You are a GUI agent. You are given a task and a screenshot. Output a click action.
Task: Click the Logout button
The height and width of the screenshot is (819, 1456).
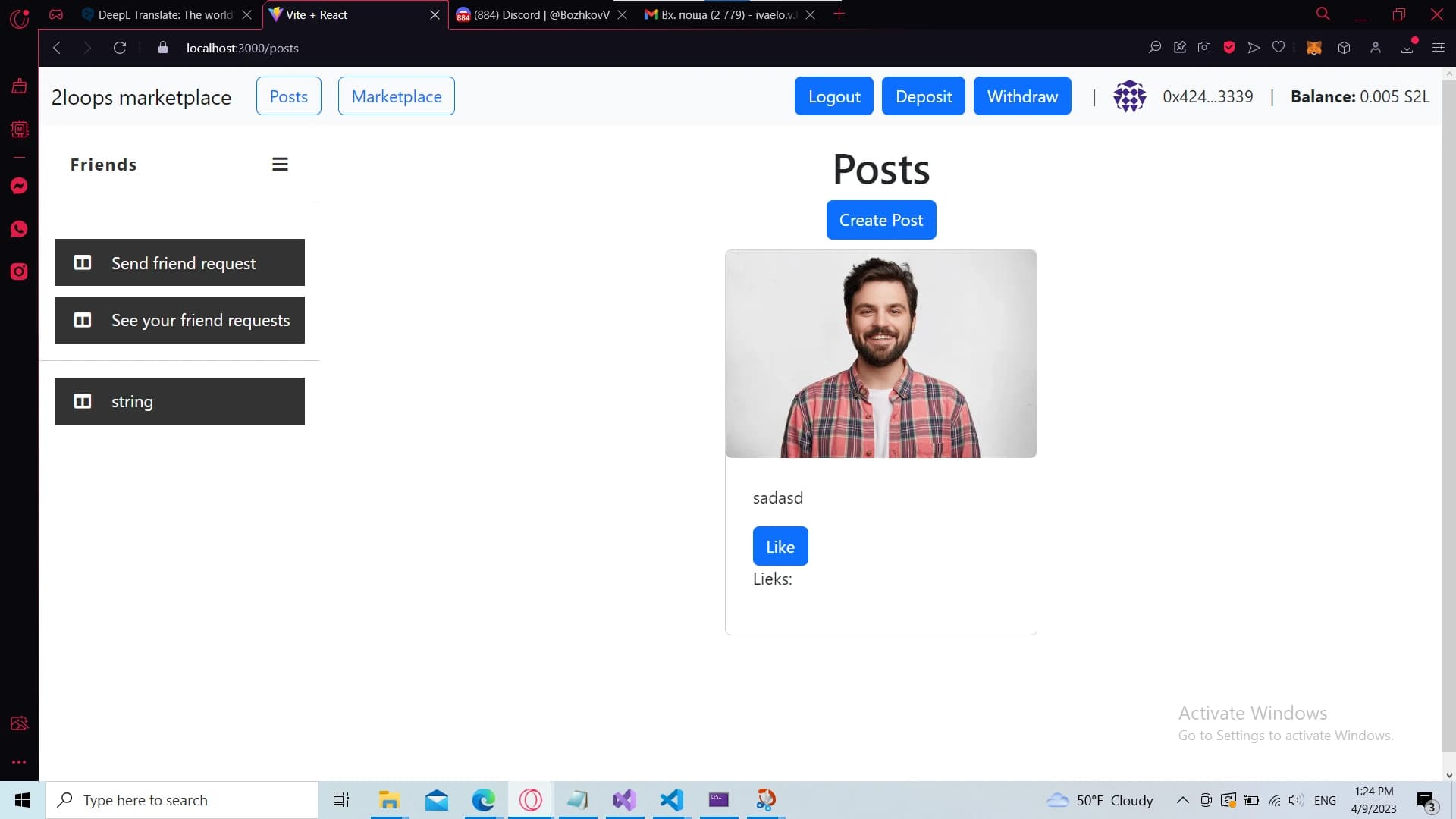(x=834, y=96)
